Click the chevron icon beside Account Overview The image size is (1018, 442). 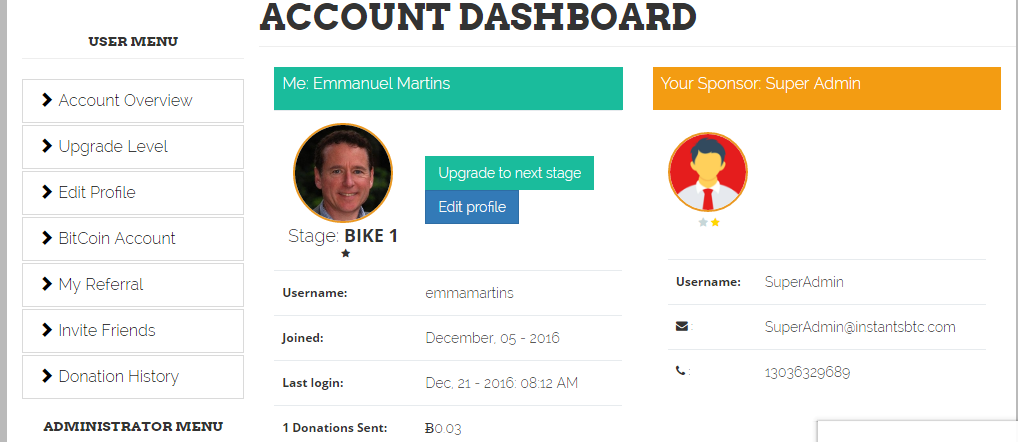[x=46, y=100]
